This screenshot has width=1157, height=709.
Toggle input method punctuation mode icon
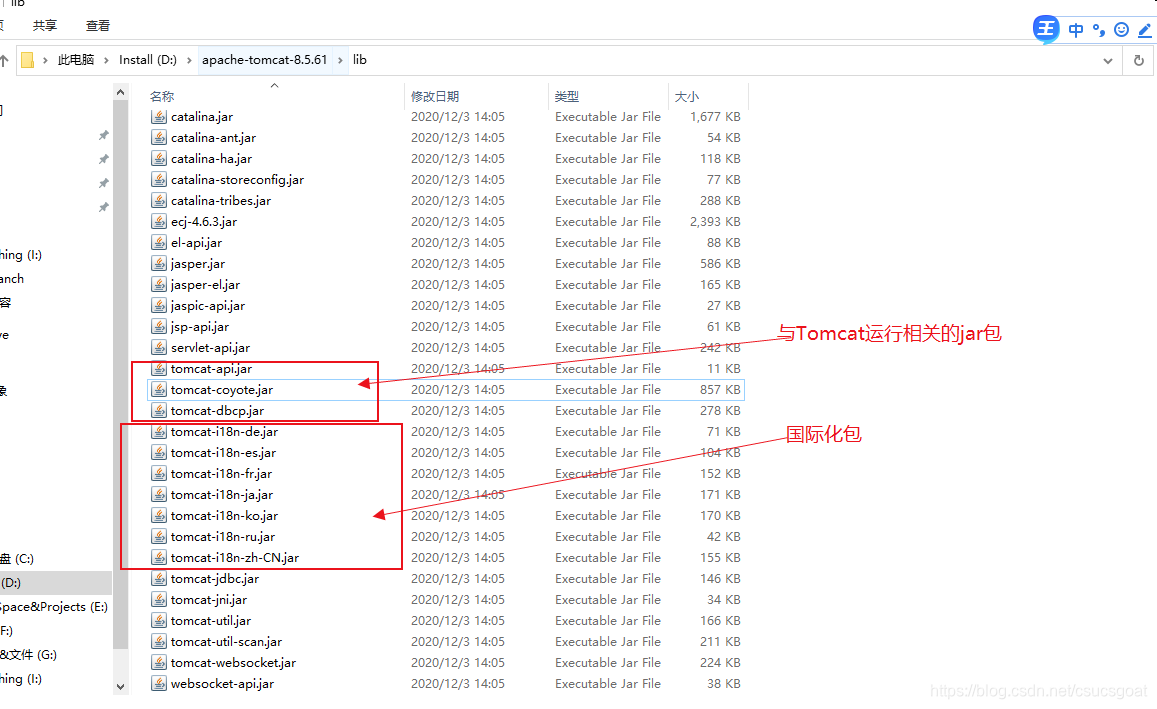tap(1099, 30)
